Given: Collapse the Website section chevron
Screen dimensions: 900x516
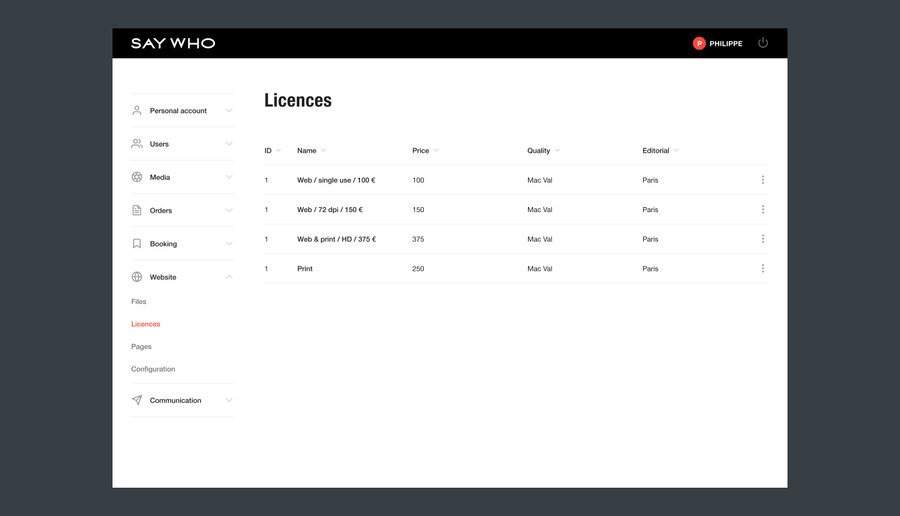Looking at the screenshot, I should coord(229,277).
